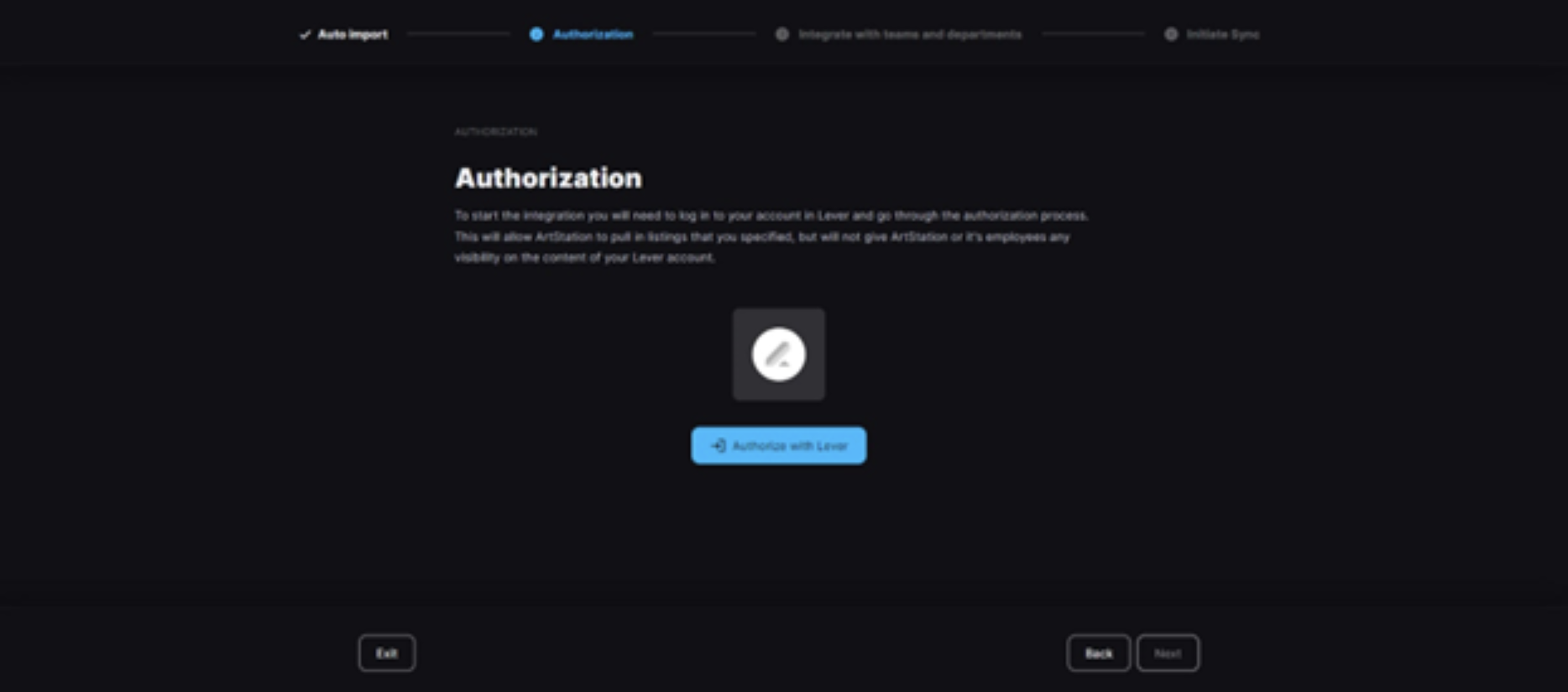Click the blue Authorization step circle

coord(536,34)
